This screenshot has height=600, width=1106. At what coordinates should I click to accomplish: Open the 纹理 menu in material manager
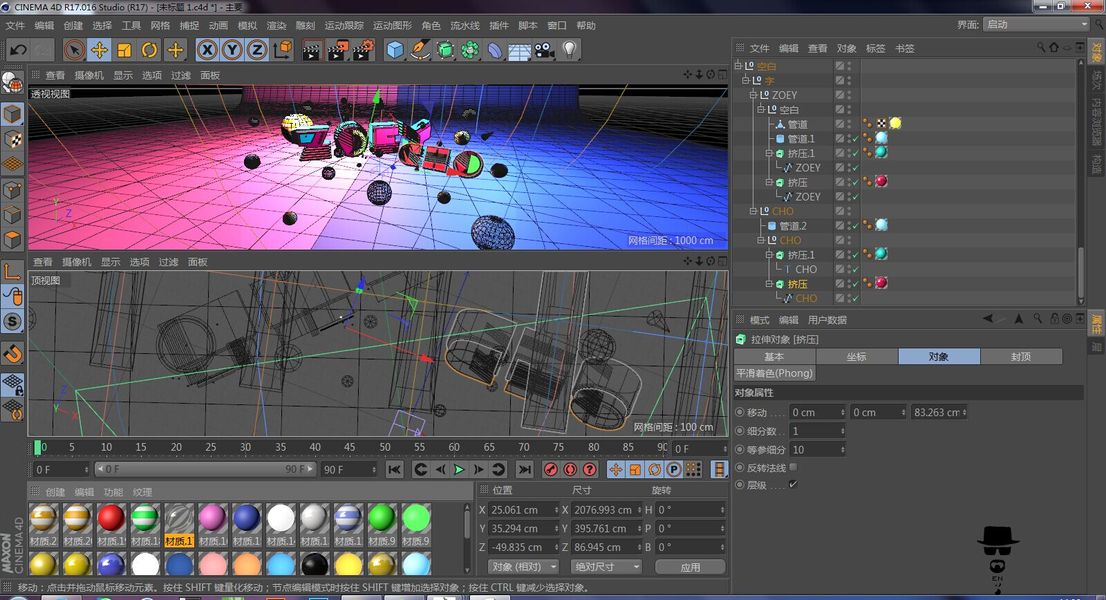click(x=142, y=492)
